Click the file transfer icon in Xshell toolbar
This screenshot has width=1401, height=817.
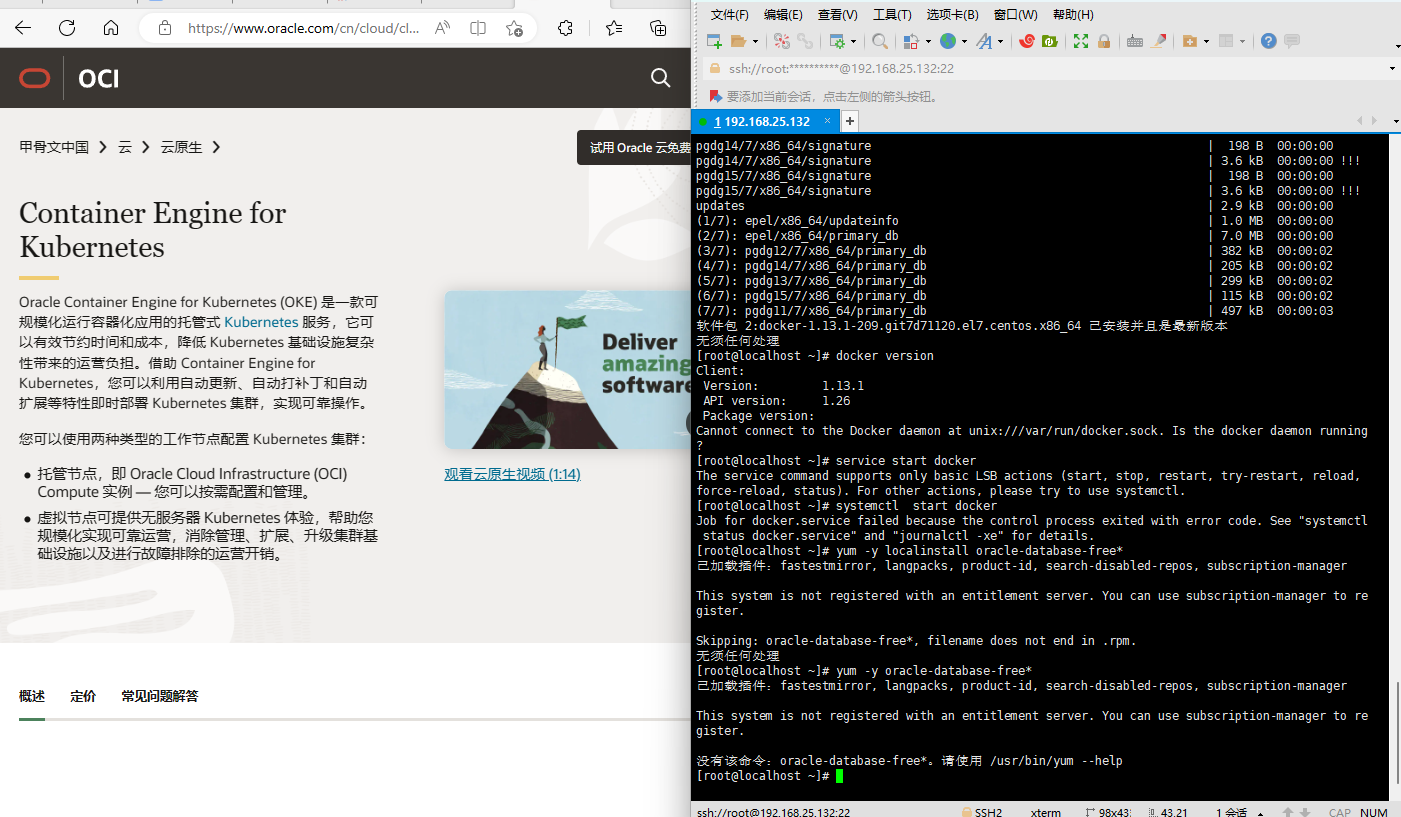910,41
